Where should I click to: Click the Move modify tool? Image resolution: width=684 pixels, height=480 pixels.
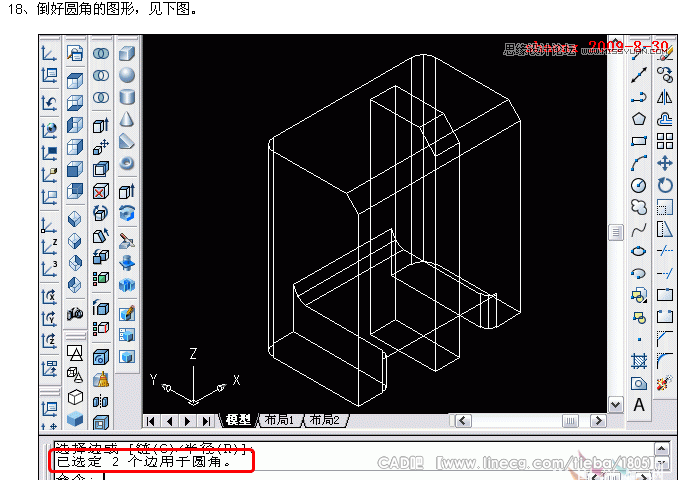tap(665, 163)
